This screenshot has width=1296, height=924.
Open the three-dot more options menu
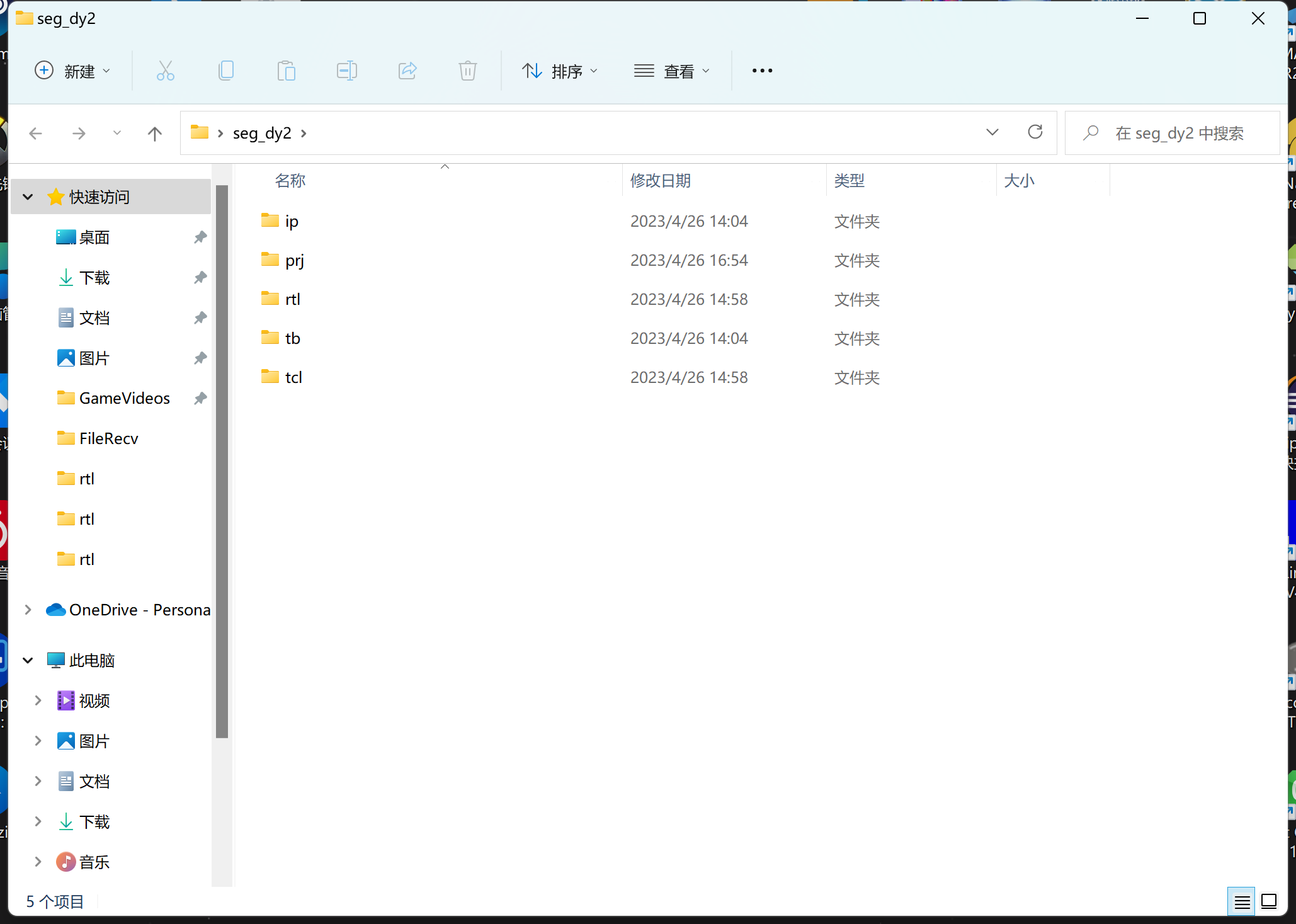pos(762,71)
